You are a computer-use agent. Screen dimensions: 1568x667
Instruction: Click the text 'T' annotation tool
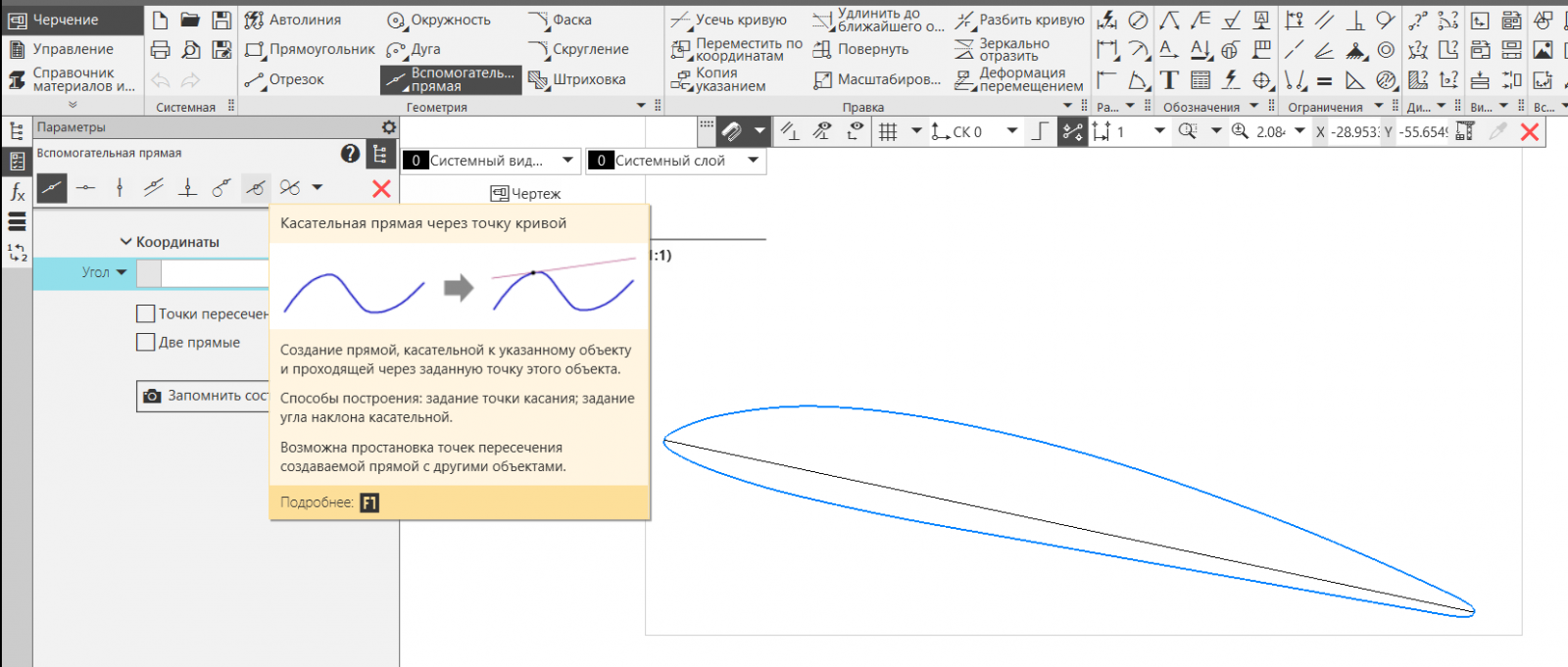tap(1168, 80)
